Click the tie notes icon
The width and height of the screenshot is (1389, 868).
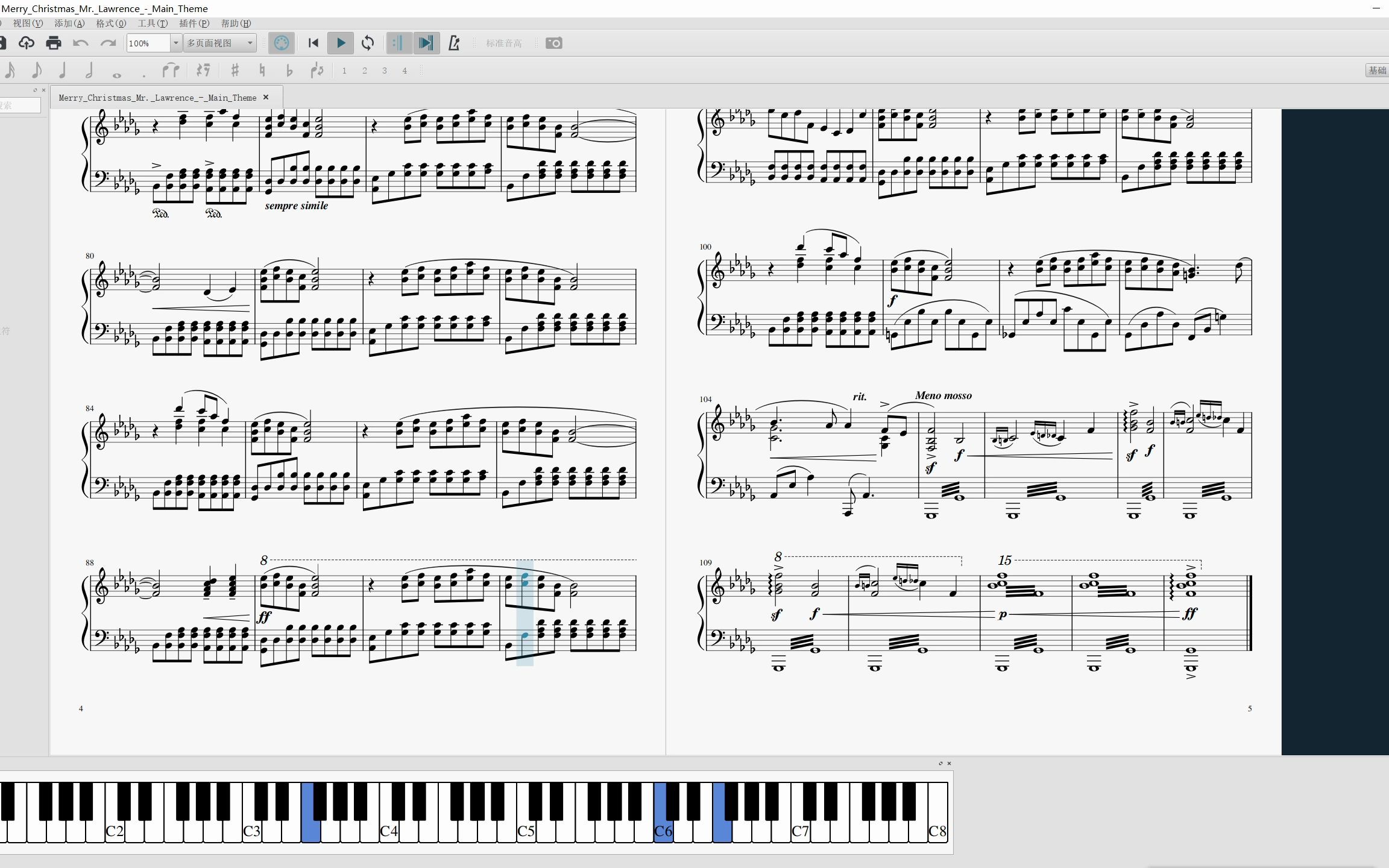pos(171,71)
